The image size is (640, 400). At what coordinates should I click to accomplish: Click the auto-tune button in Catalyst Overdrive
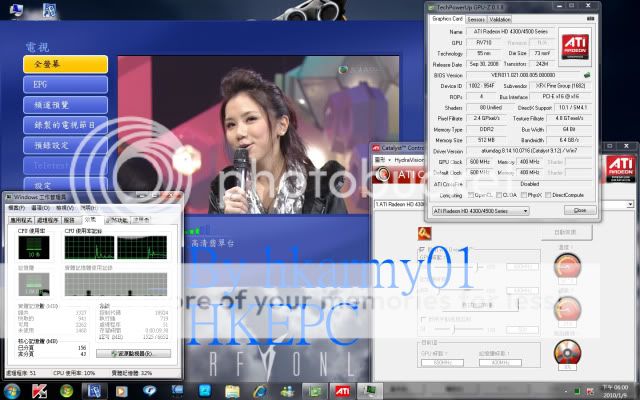point(567,232)
